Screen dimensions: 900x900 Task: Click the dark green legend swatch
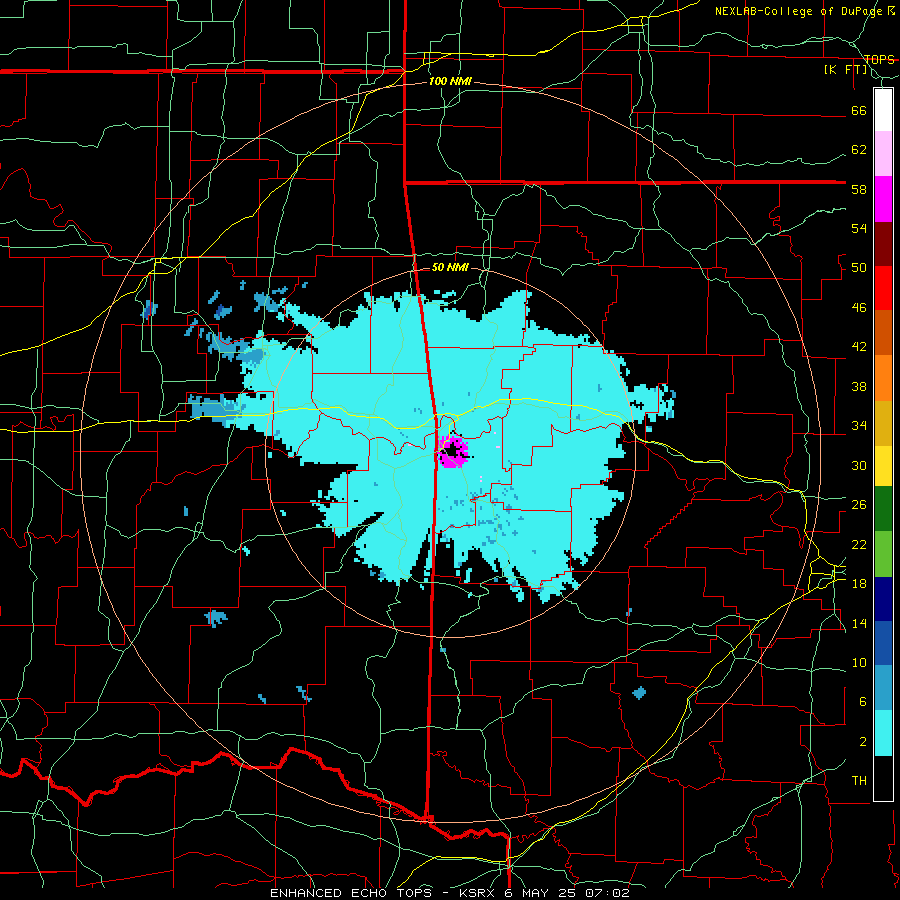pos(883,509)
